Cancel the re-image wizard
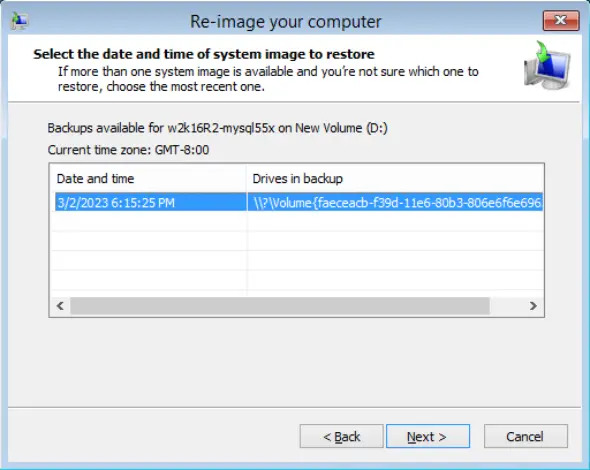 pos(526,436)
